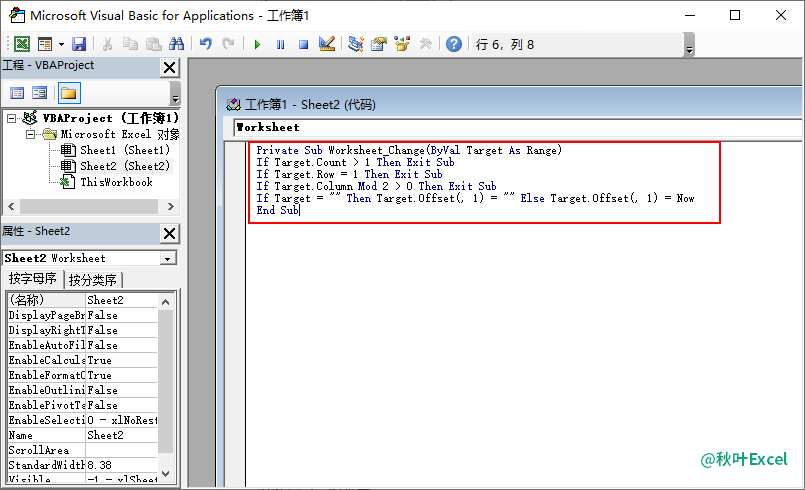
Task: Select the EnableFormatConditionsCalculation True value
Action: tap(121, 375)
